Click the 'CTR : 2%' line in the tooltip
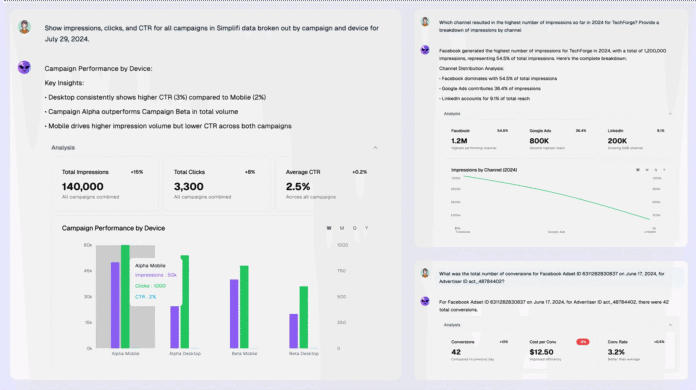696x390 pixels. coord(146,297)
